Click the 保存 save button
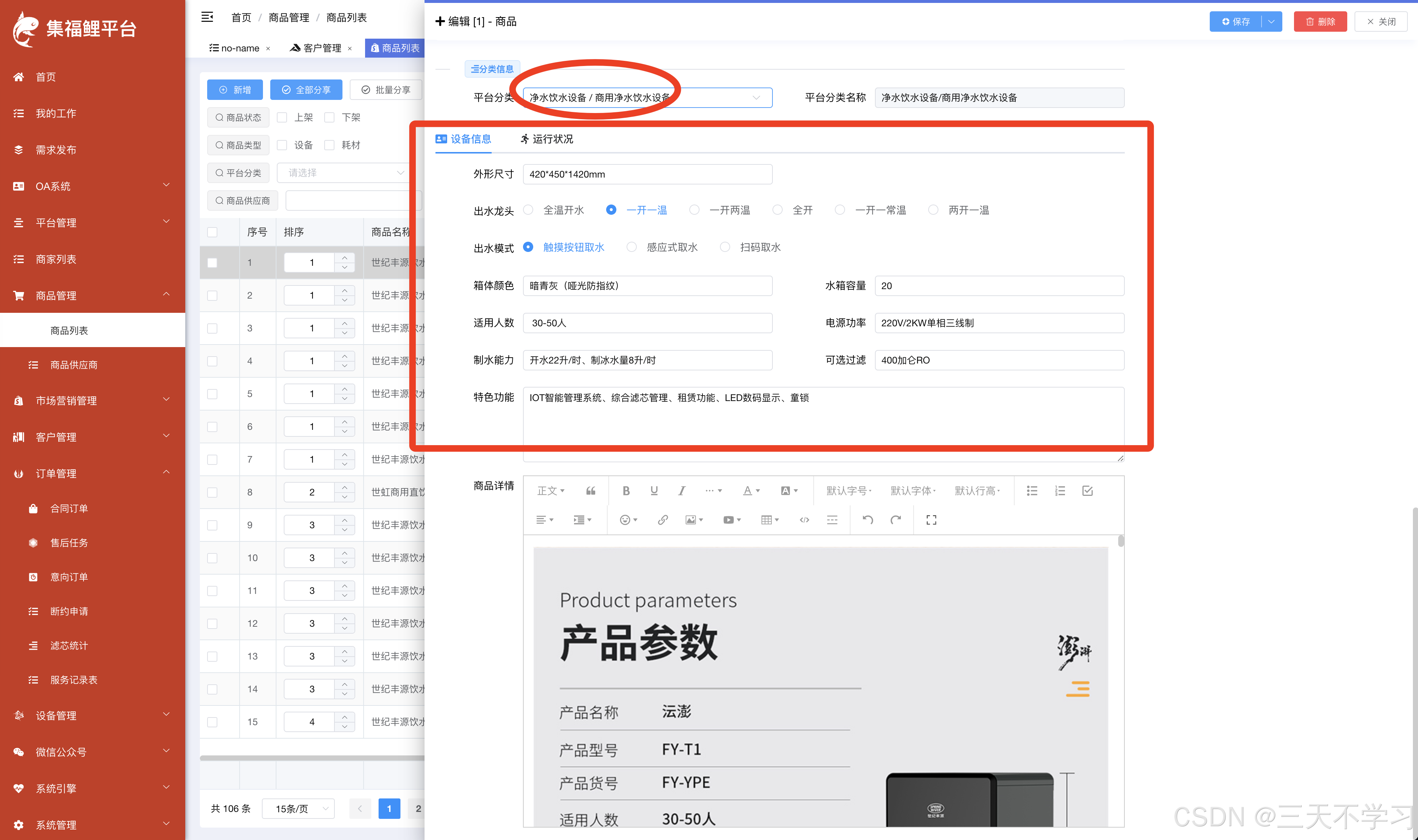The width and height of the screenshot is (1418, 840). (x=1236, y=22)
